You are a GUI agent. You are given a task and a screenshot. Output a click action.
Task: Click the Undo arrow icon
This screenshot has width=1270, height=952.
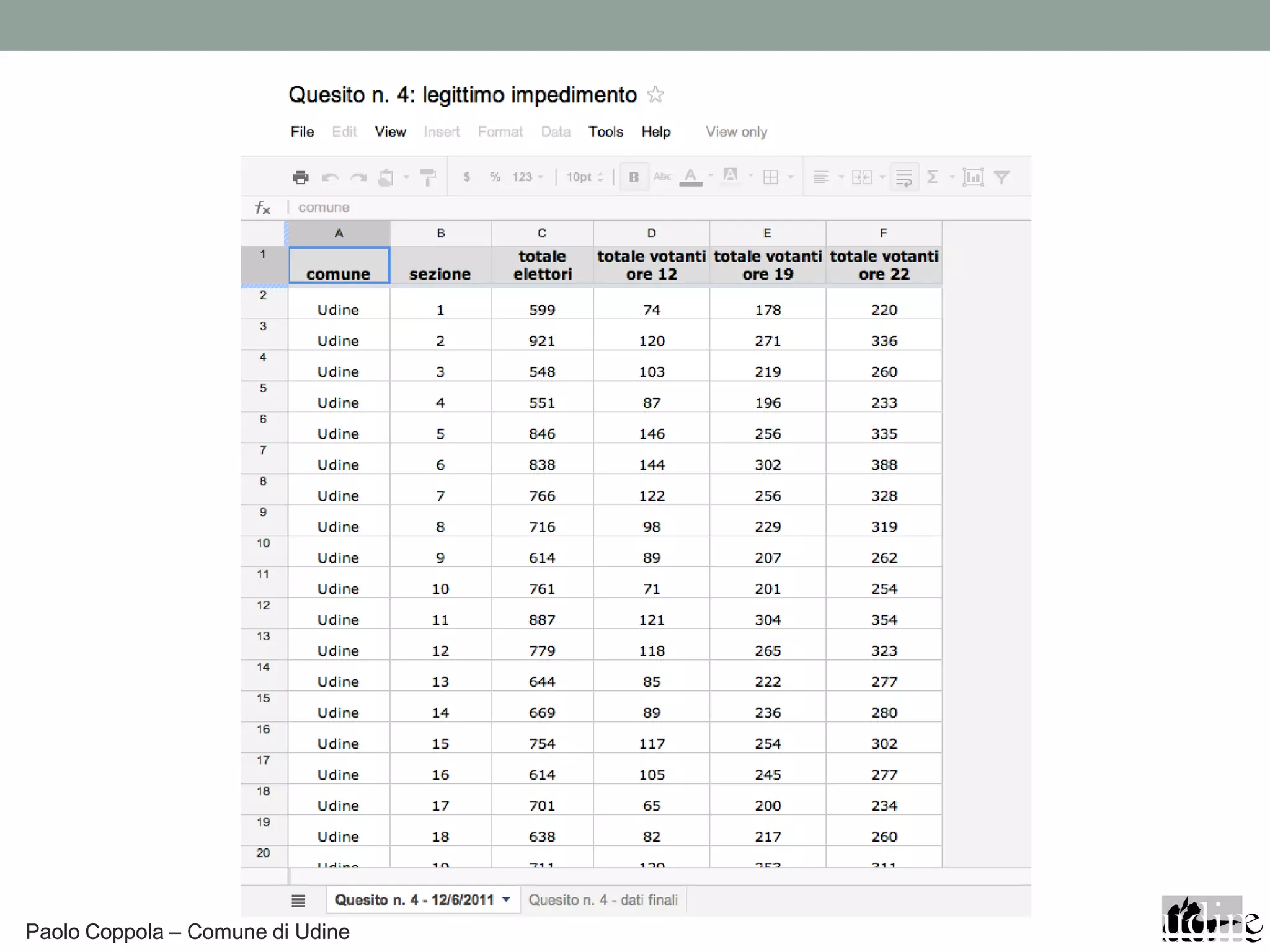[330, 178]
